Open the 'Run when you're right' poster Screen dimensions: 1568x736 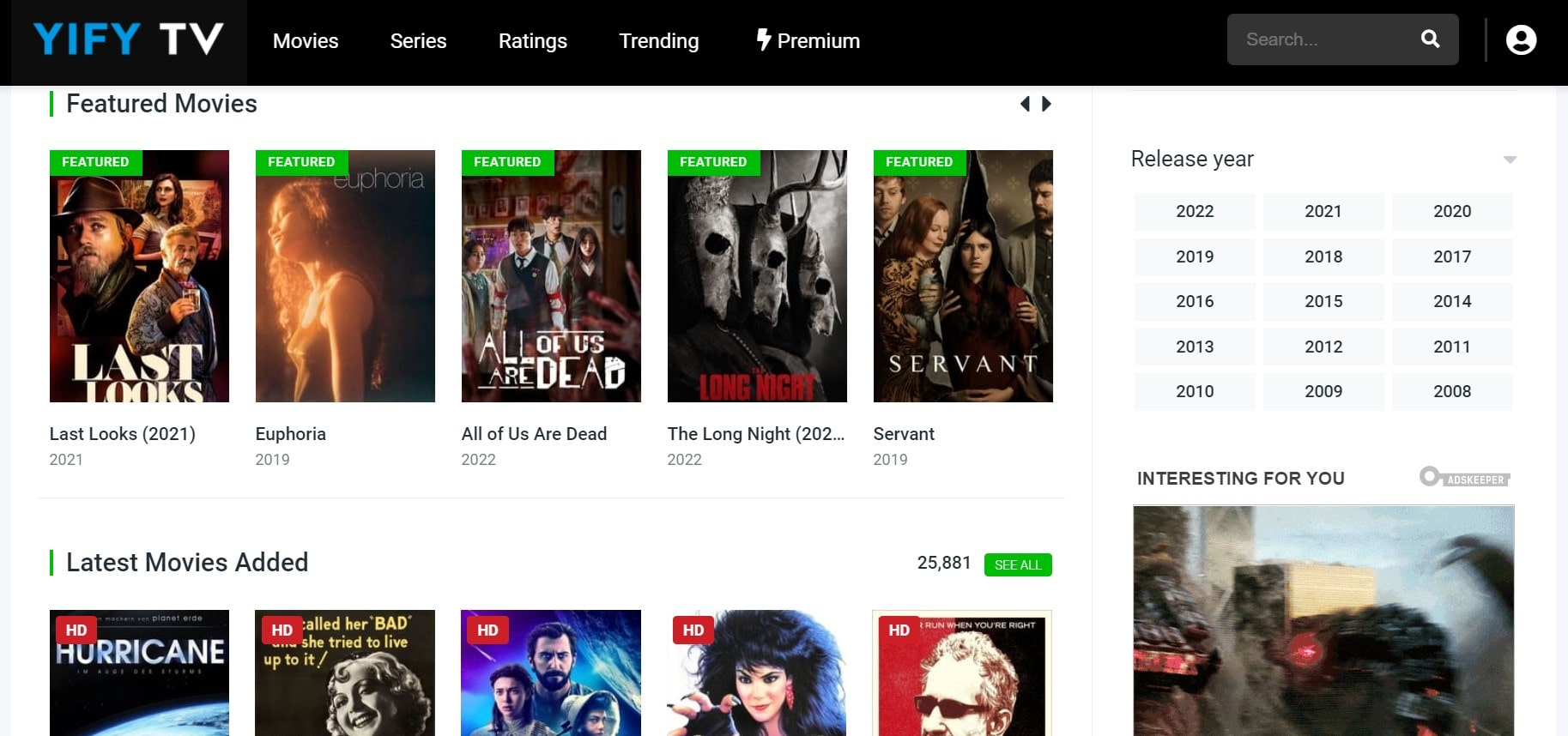pyautogui.click(x=962, y=673)
